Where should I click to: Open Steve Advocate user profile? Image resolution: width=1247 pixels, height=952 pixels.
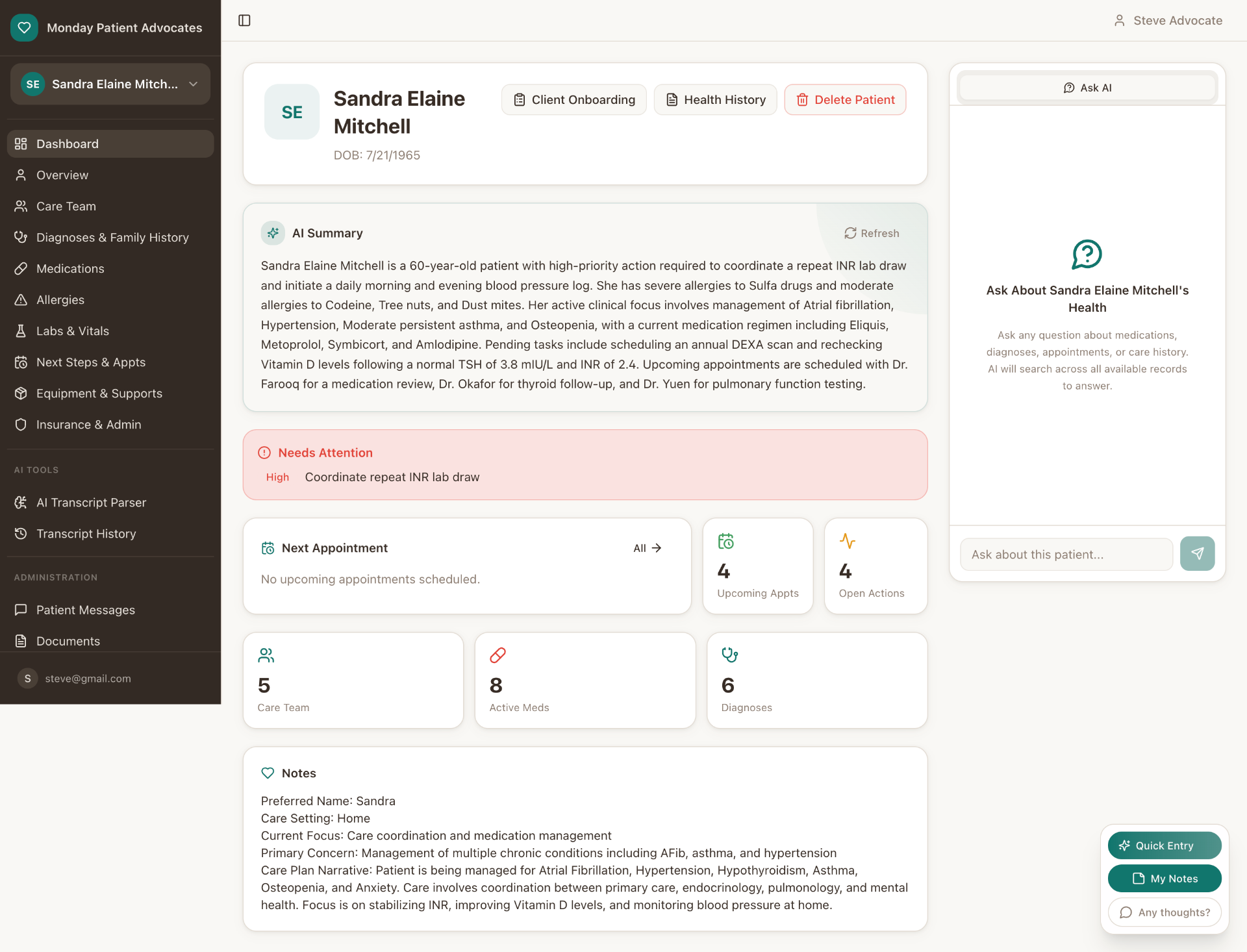[x=1168, y=21]
